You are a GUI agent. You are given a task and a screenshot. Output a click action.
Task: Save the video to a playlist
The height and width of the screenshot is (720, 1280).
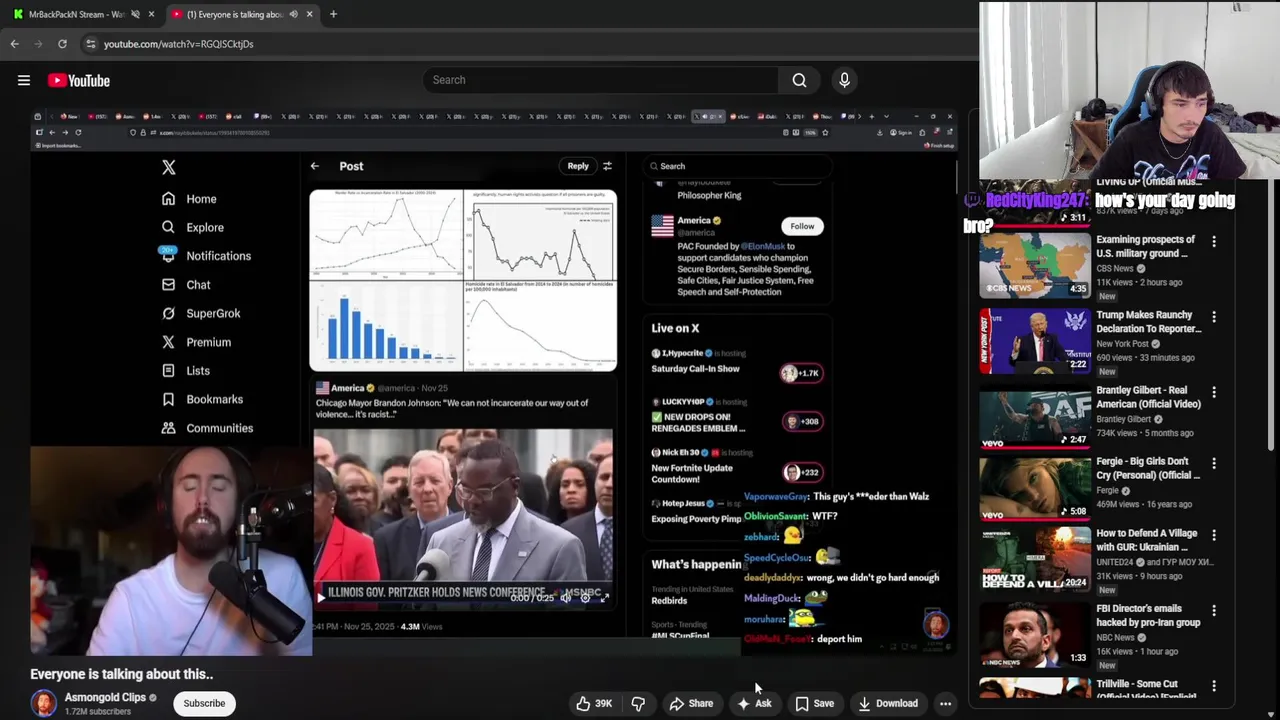(x=815, y=704)
